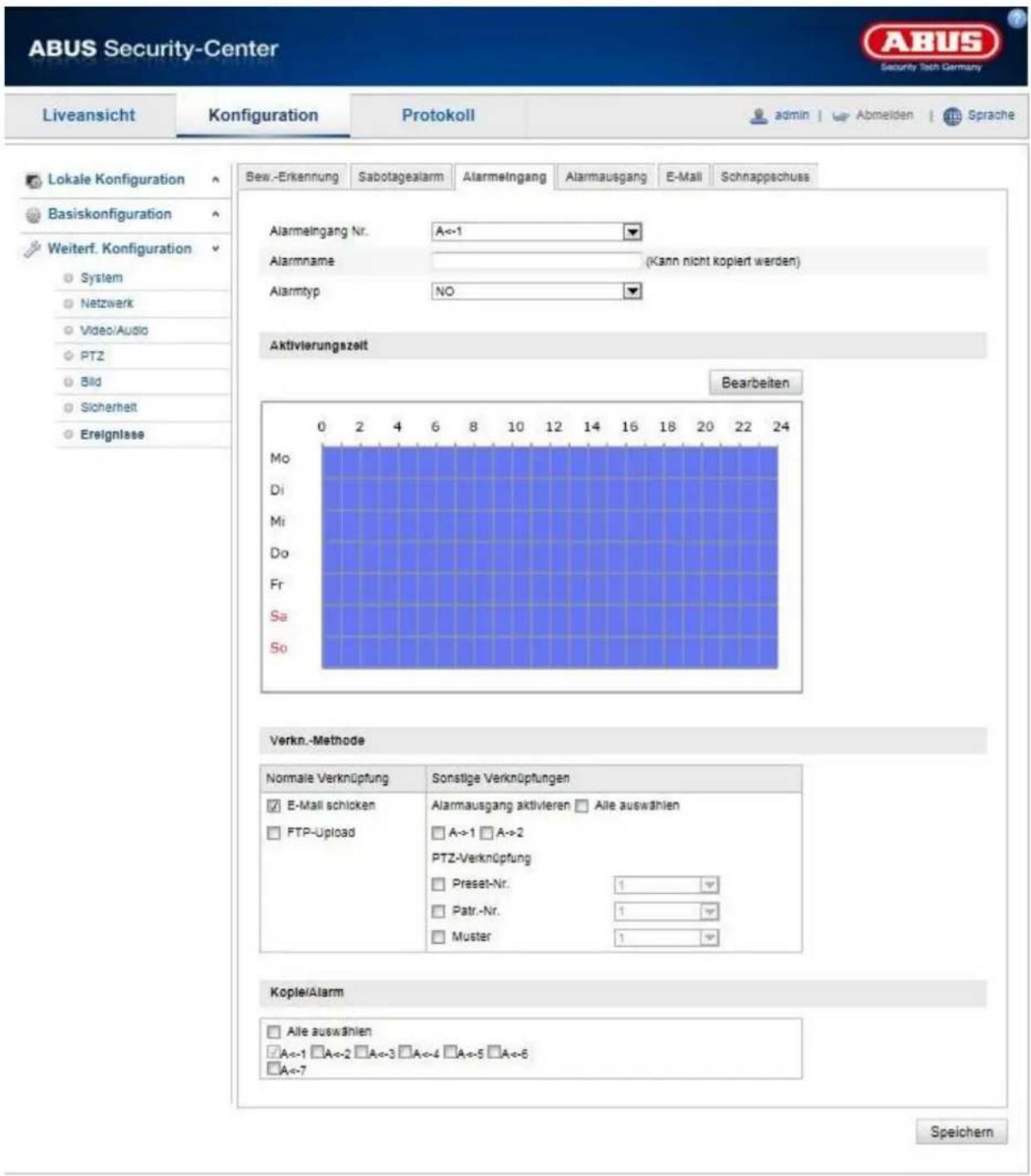Tick the A<-5 copy checkbox

[x=449, y=1052]
